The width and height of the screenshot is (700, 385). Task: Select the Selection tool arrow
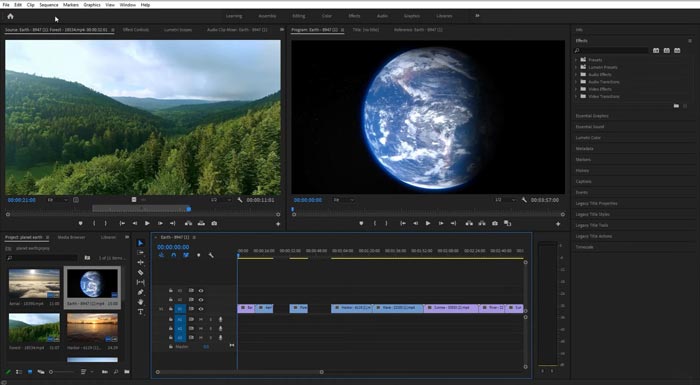pos(141,243)
